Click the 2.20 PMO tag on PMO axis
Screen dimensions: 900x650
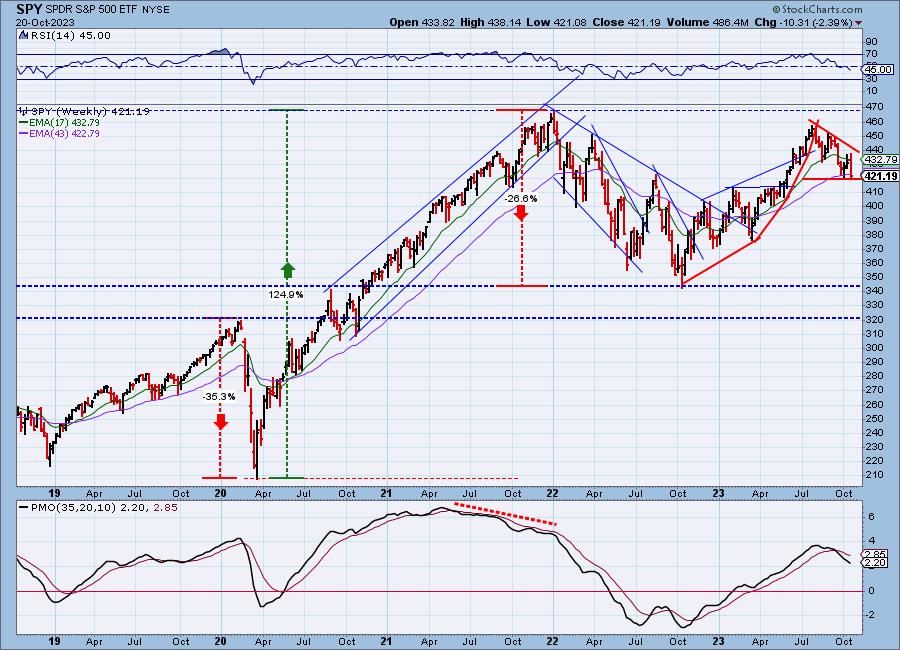[876, 563]
